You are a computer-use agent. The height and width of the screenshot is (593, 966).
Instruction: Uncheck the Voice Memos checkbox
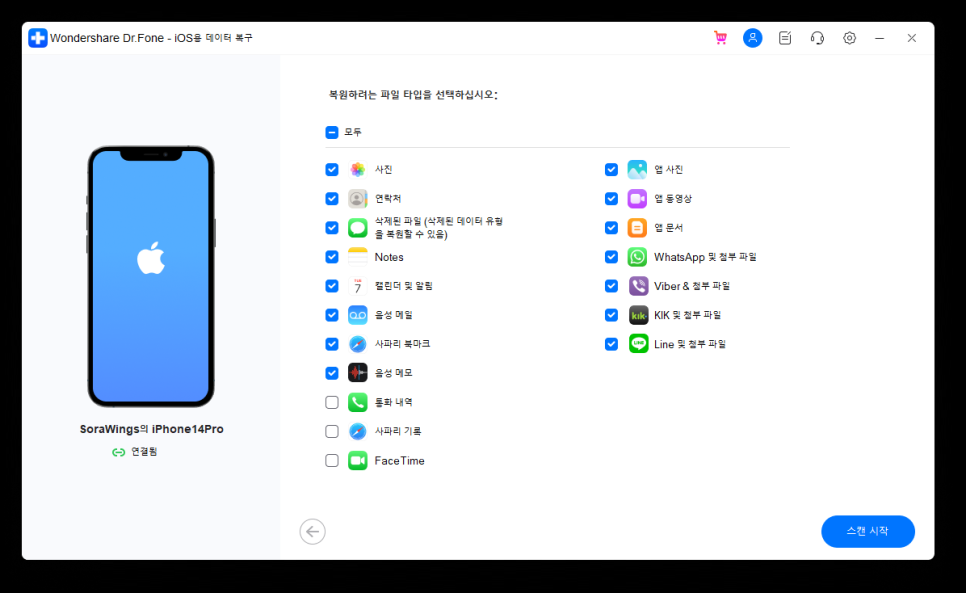coord(331,373)
